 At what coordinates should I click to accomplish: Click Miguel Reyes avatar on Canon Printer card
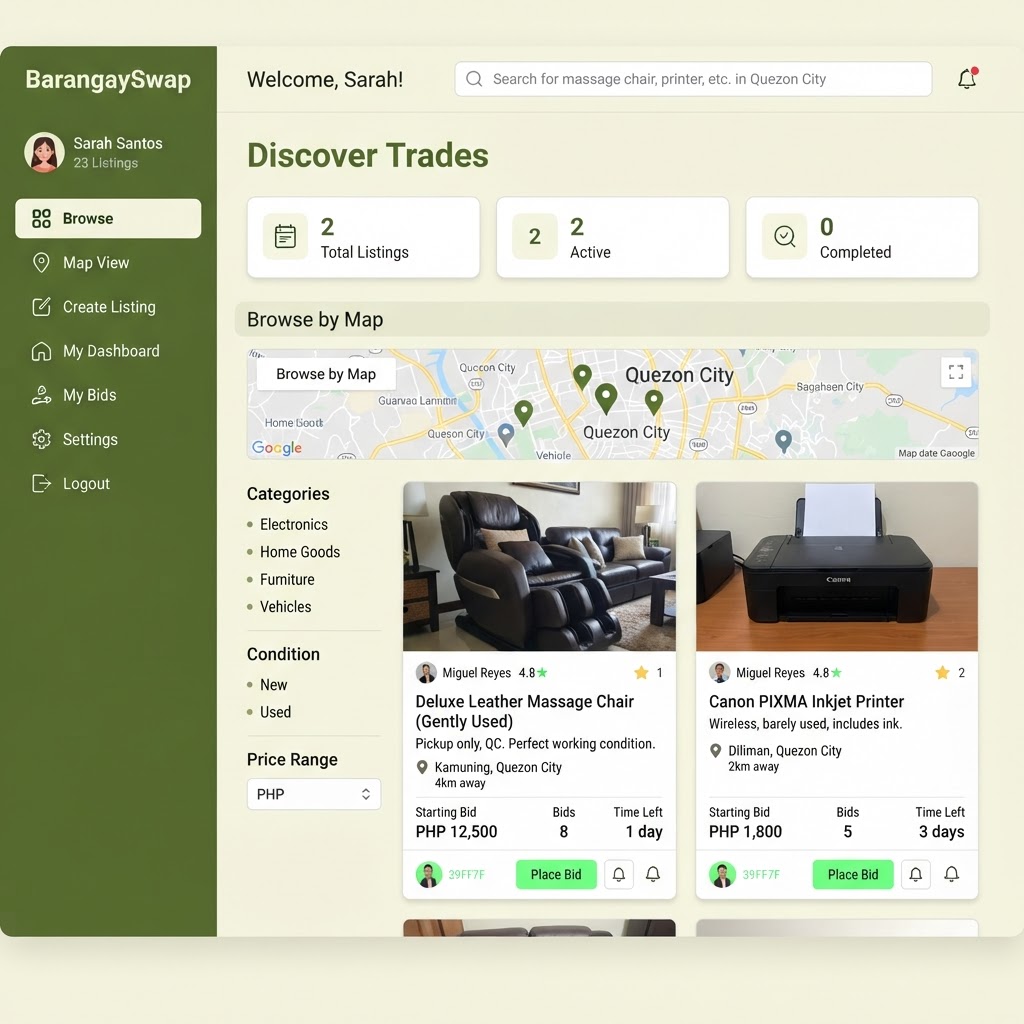click(x=720, y=673)
